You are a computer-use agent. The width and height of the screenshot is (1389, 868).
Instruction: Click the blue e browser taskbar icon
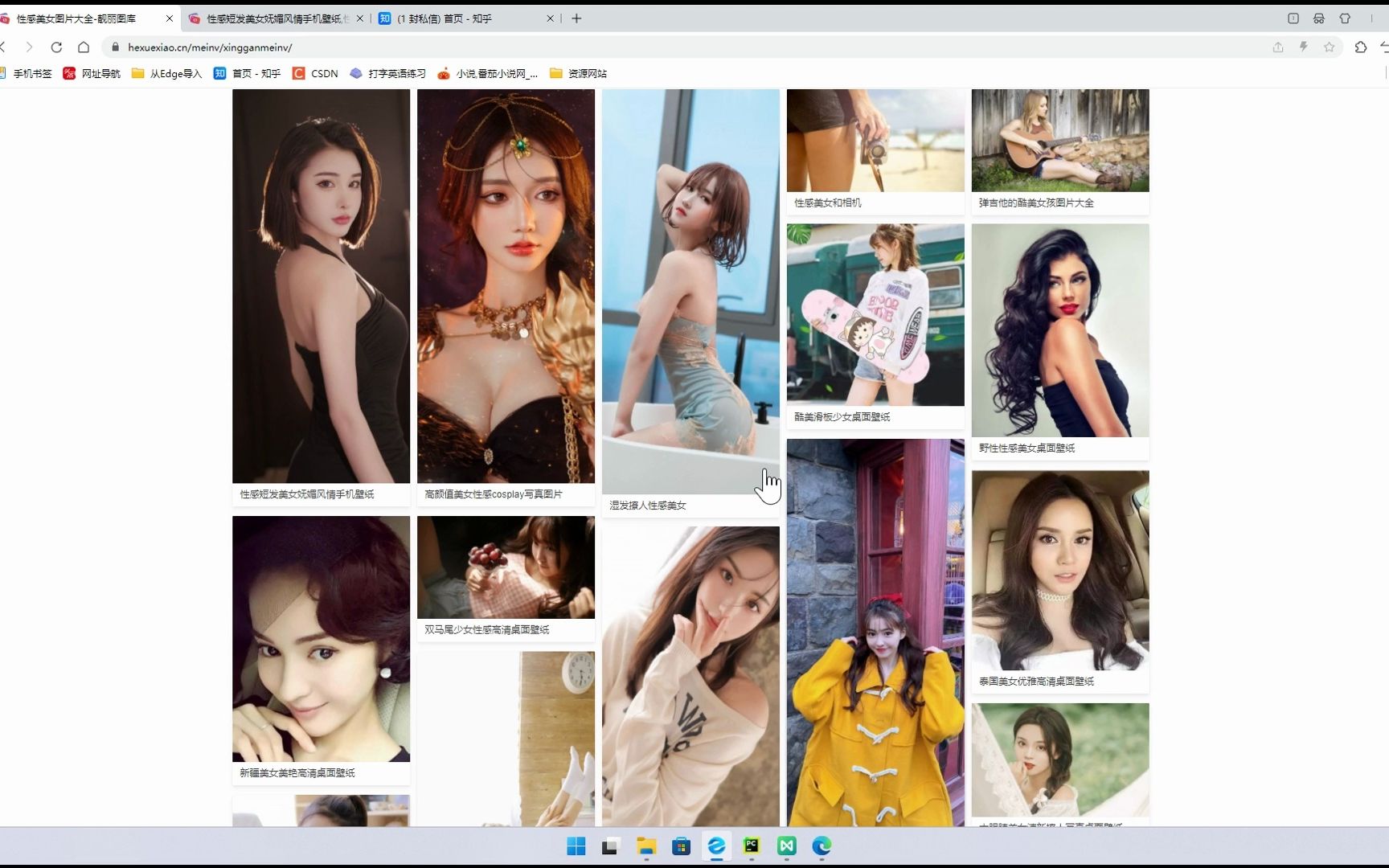pos(716,846)
